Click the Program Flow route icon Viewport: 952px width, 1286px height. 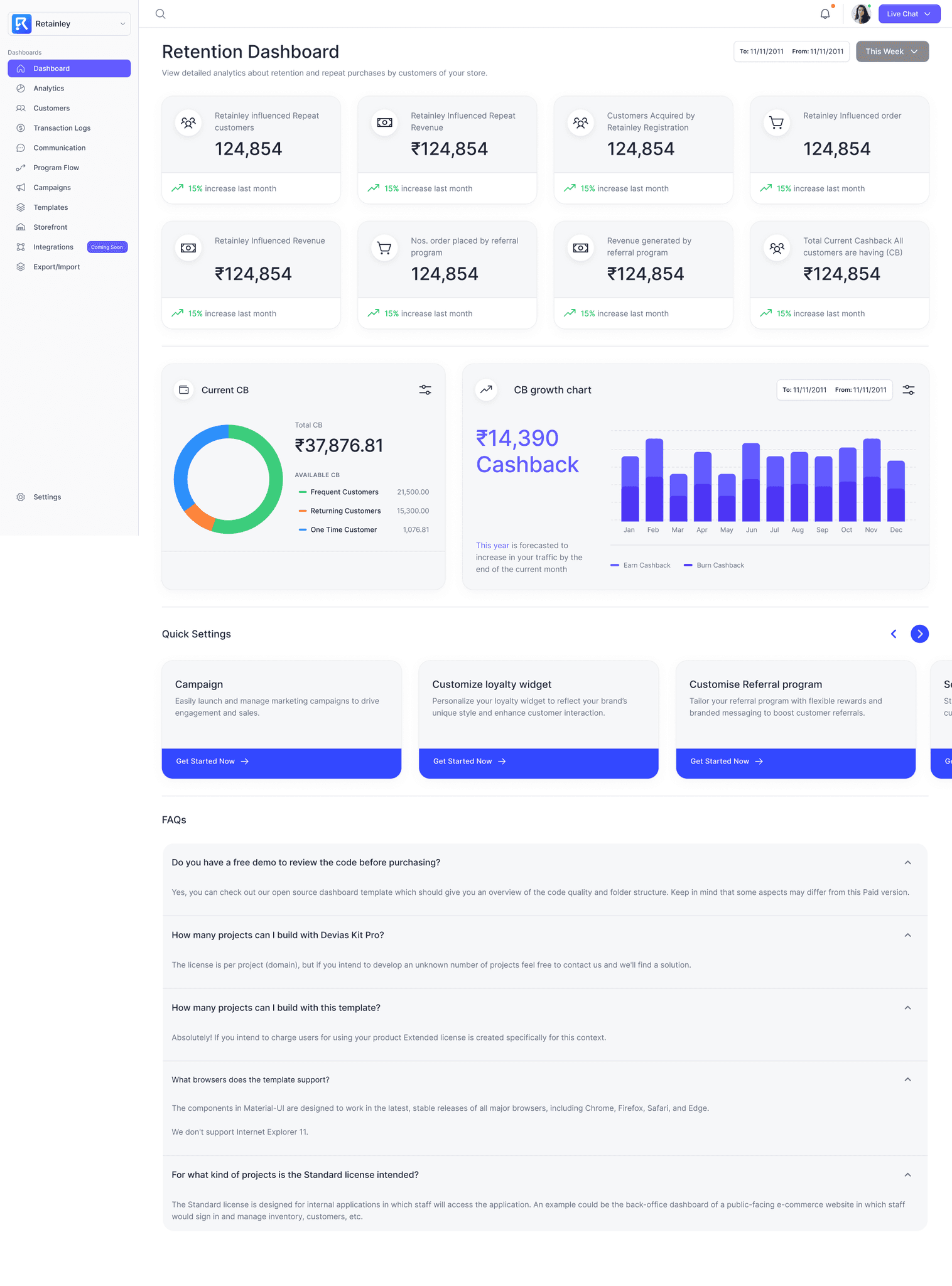(x=21, y=168)
